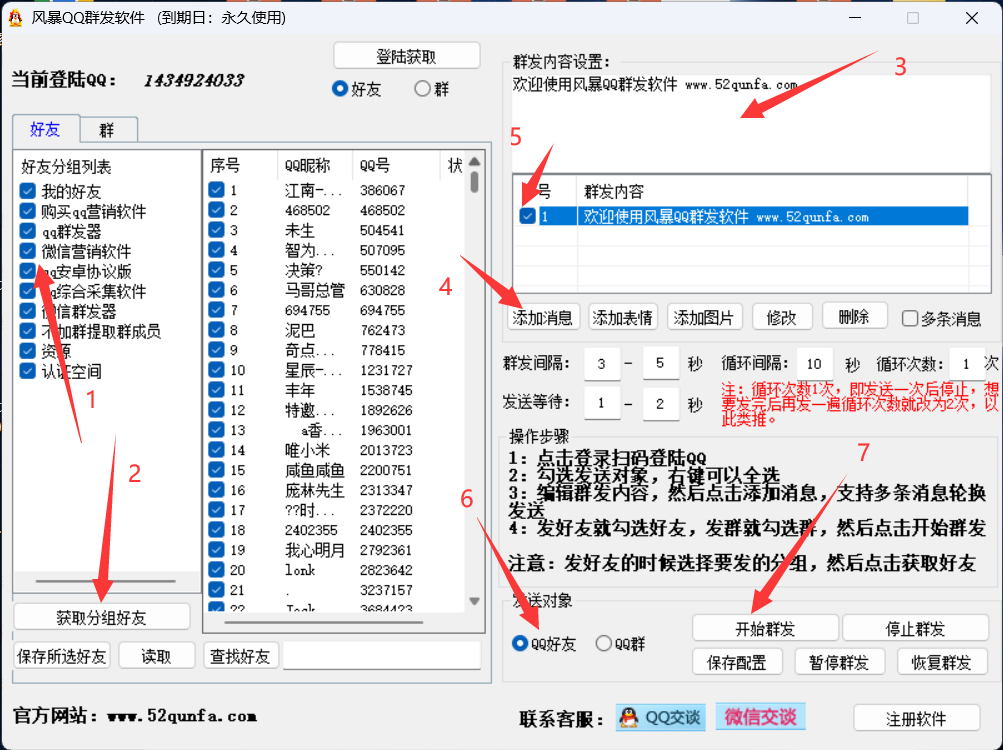Select the highlighted message row 欢迎使用风暴QQ群发软件

pos(743,216)
